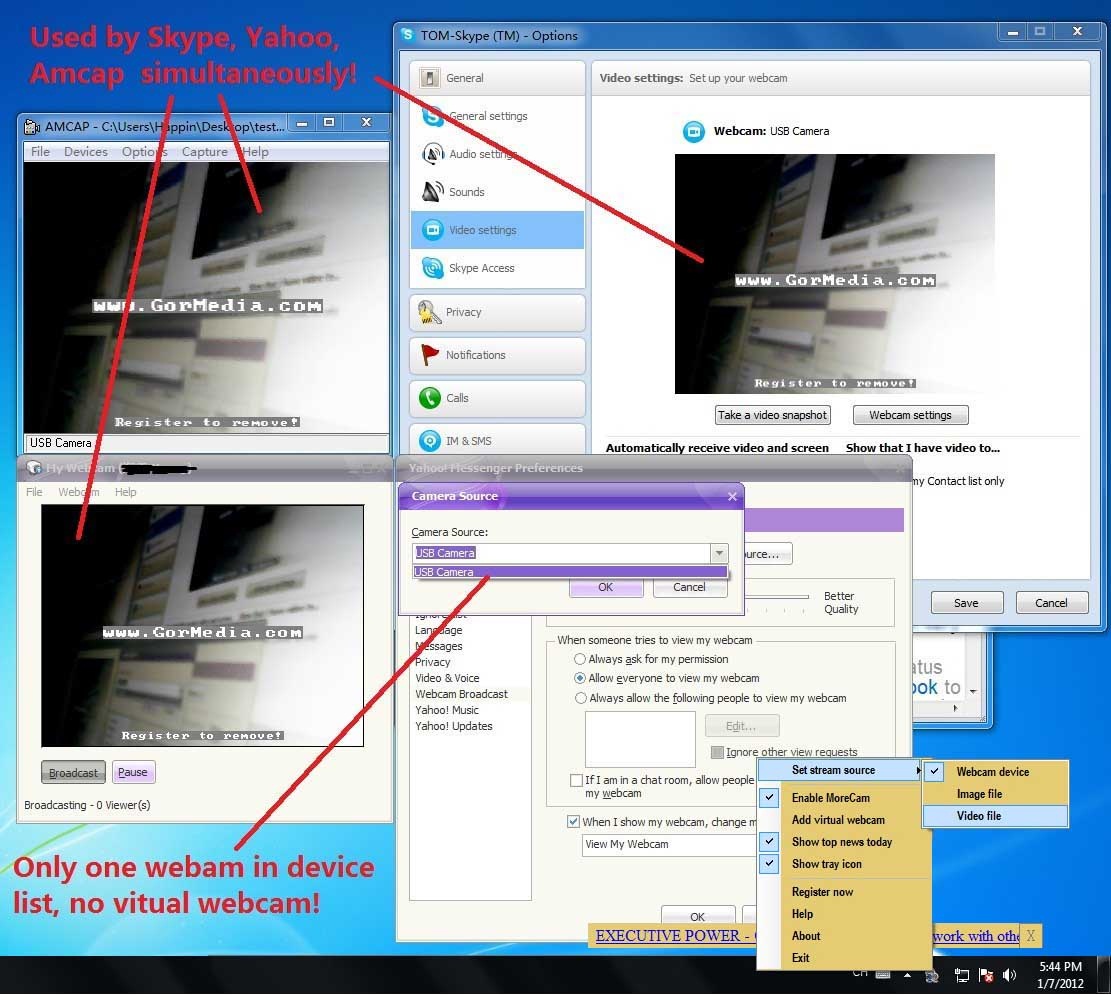Select Yahoo! Music category
This screenshot has height=995, width=1111.
tap(446, 710)
